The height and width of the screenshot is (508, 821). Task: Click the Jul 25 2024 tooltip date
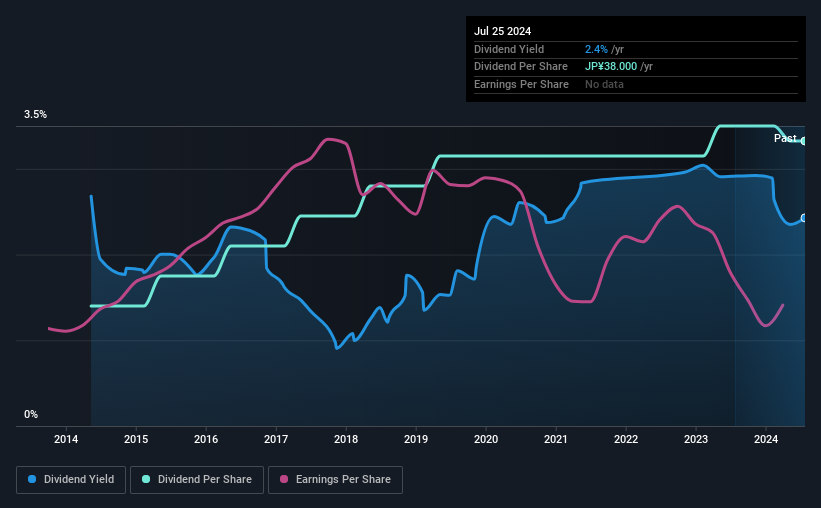(x=502, y=31)
